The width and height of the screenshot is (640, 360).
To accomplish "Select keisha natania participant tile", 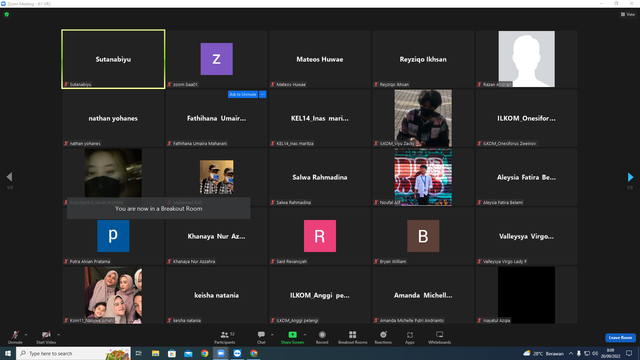I will point(217,295).
